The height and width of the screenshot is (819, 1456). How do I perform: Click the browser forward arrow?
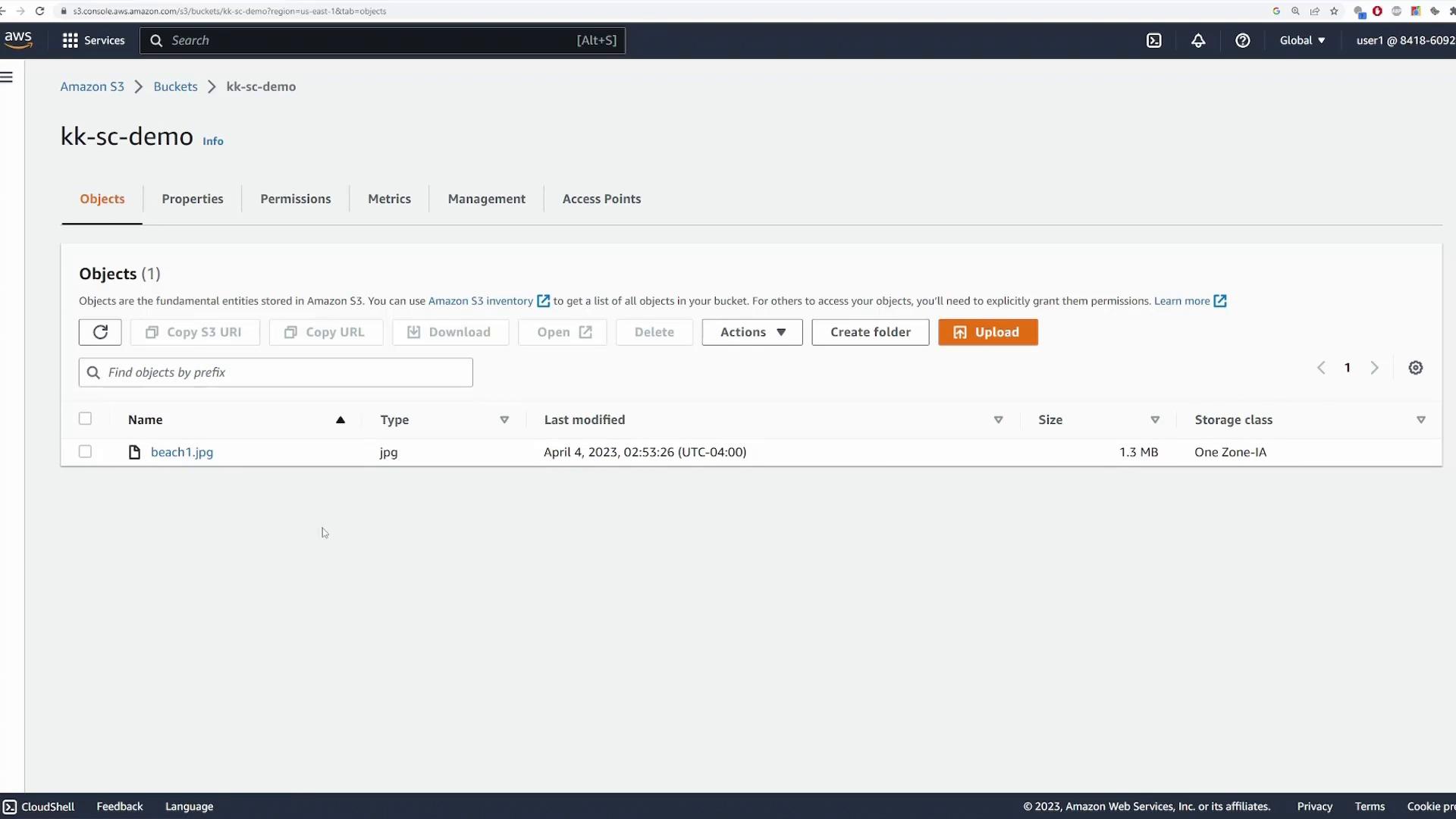point(20,11)
